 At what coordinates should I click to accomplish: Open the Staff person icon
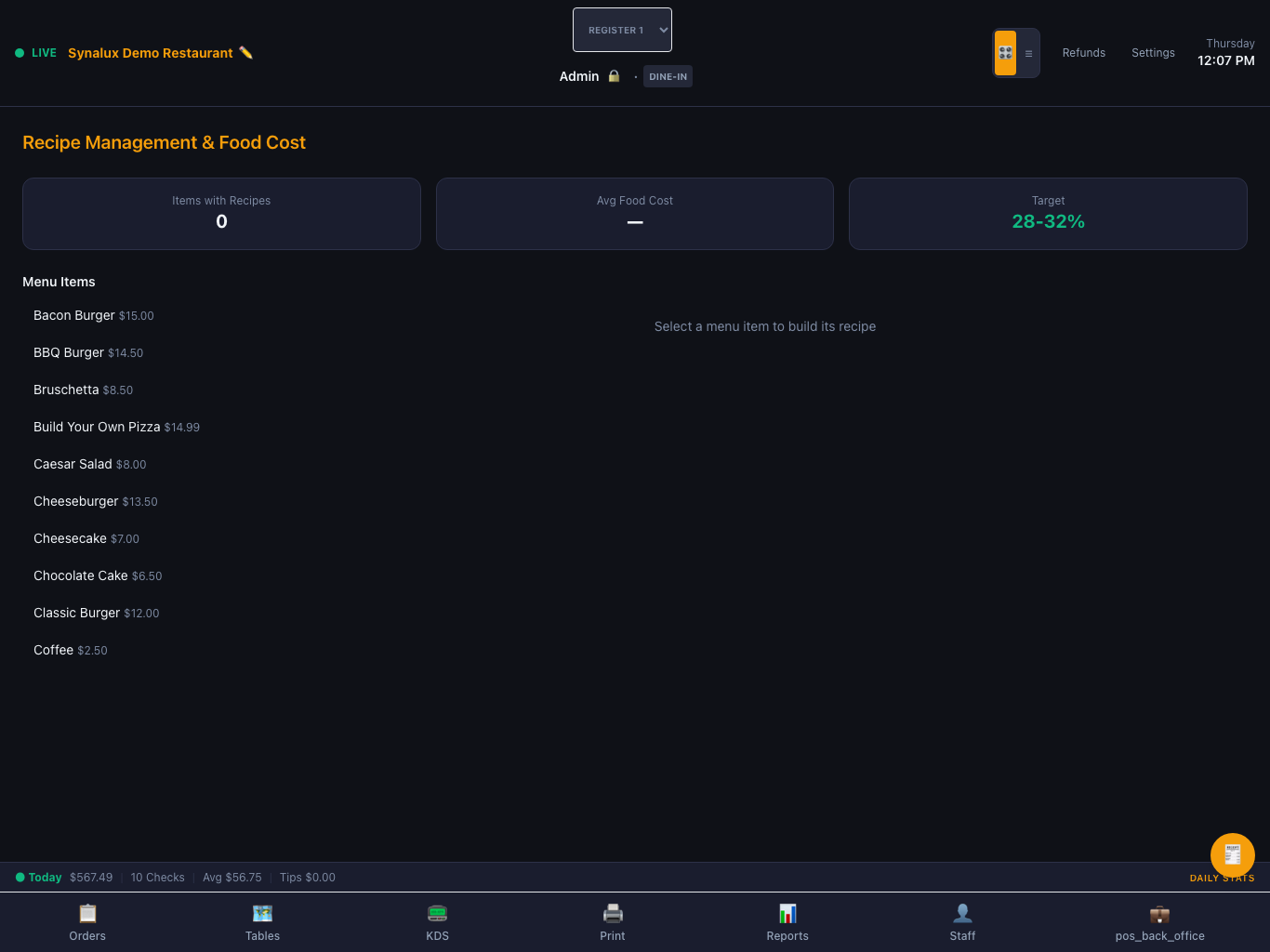pos(962,913)
